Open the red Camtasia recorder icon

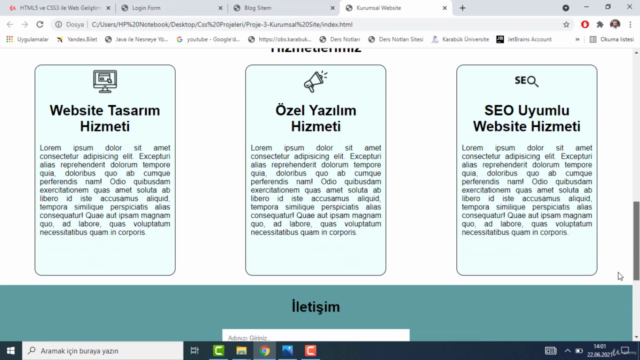tap(310, 351)
